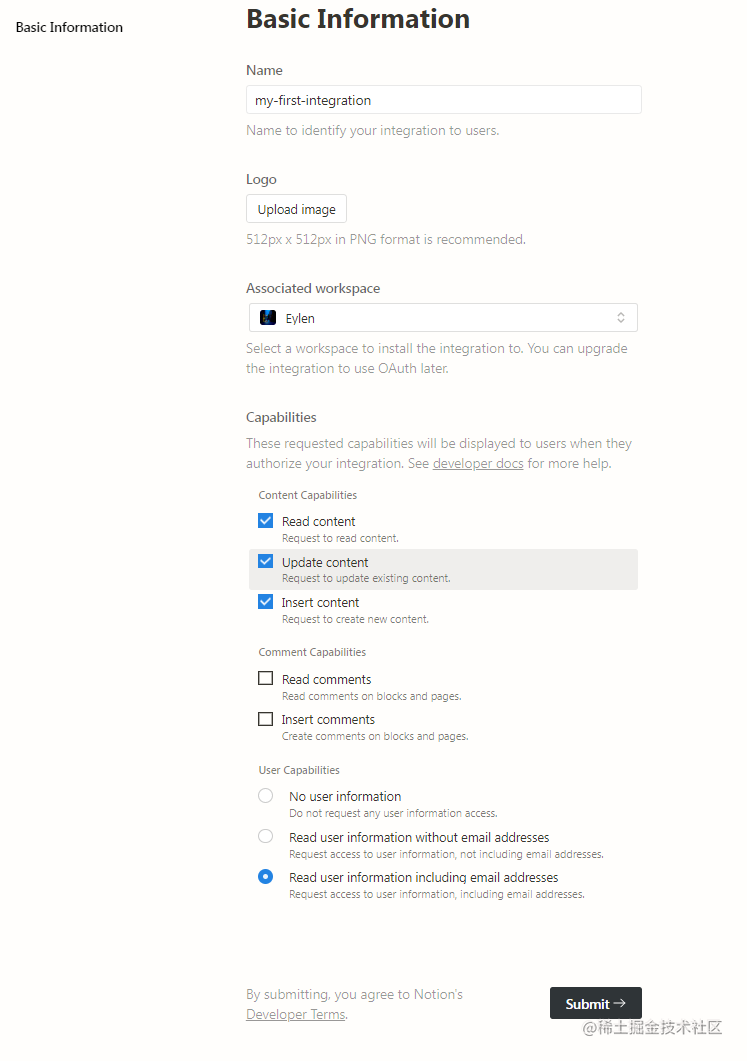Click the Upload image button

pyautogui.click(x=296, y=208)
